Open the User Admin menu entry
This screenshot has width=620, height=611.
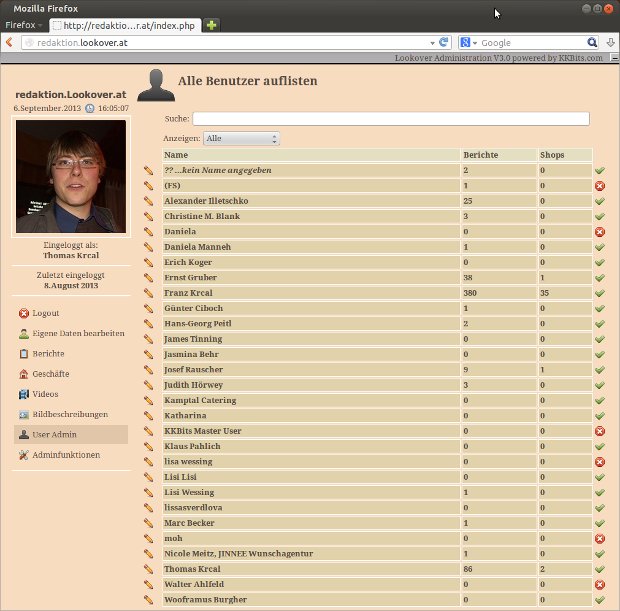[71, 434]
